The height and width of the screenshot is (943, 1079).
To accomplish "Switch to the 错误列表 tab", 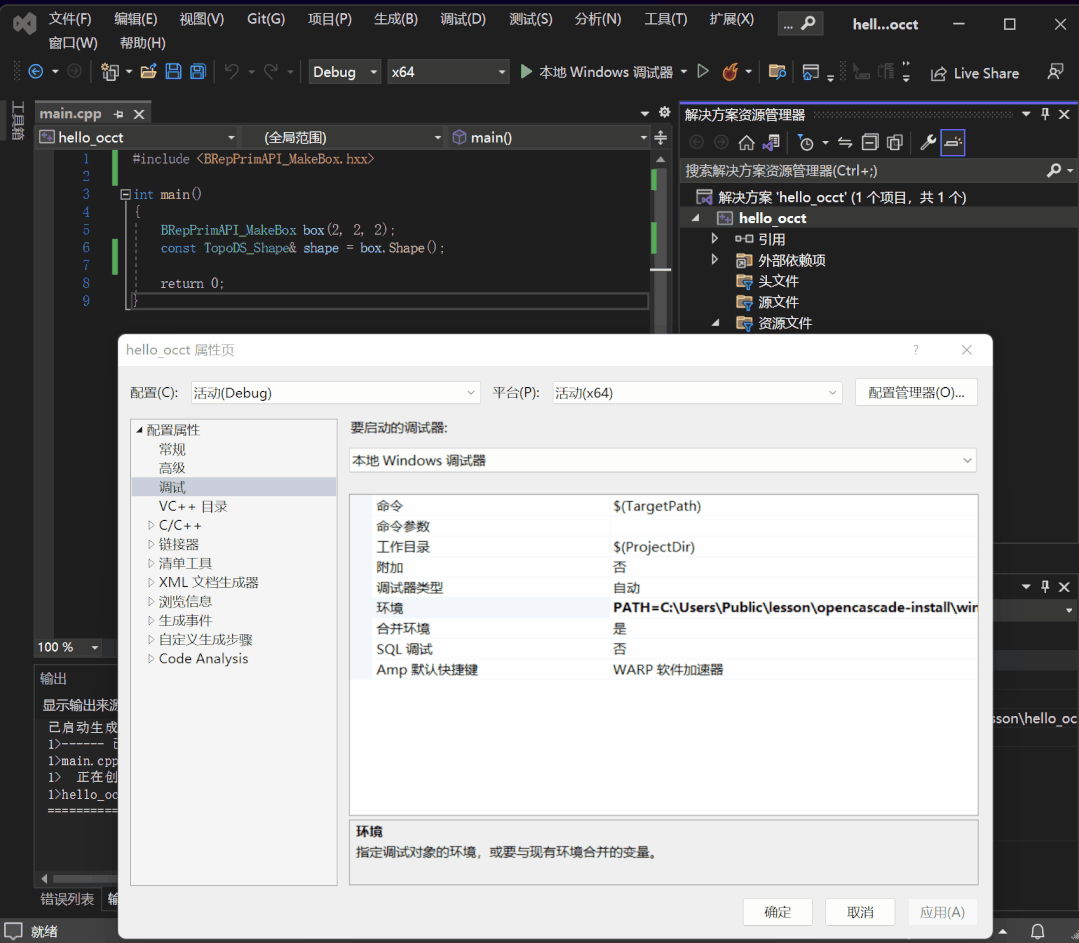I will pyautogui.click(x=65, y=899).
